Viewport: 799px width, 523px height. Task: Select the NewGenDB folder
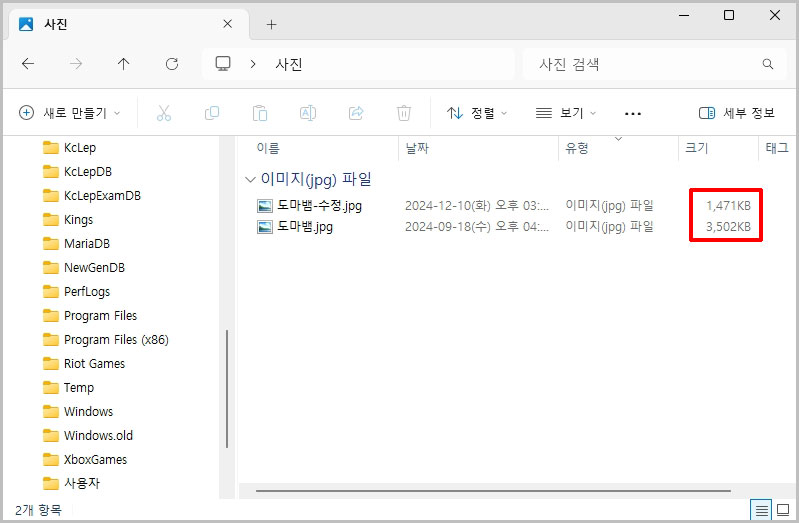84,268
